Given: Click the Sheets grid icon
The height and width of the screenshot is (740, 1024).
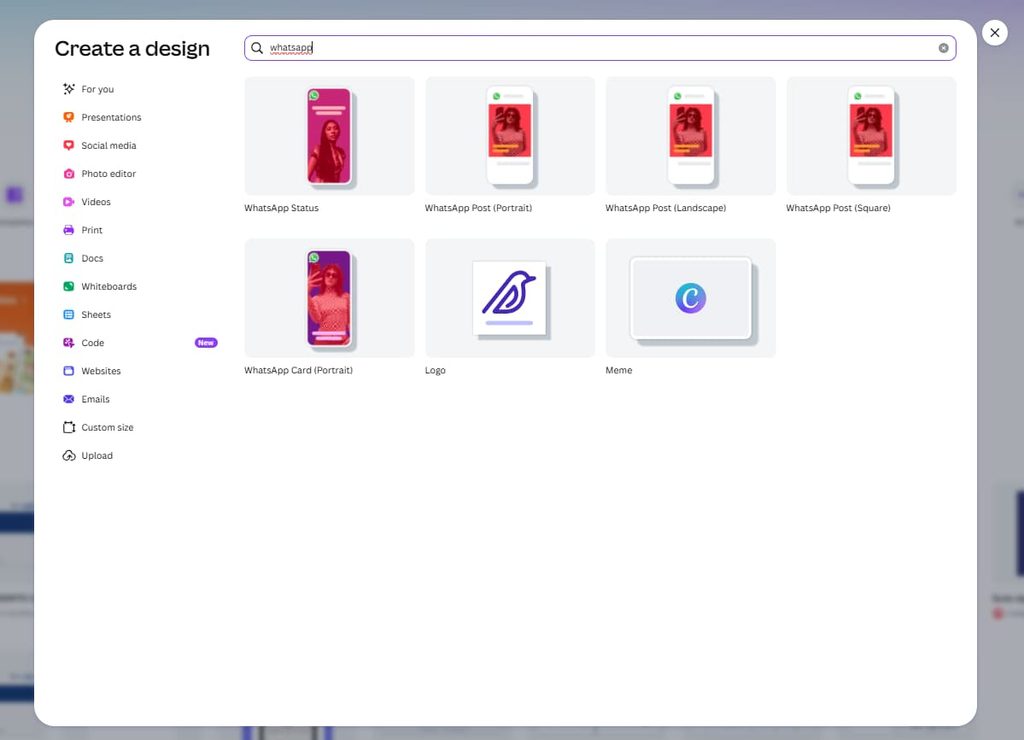Looking at the screenshot, I should click(x=69, y=314).
